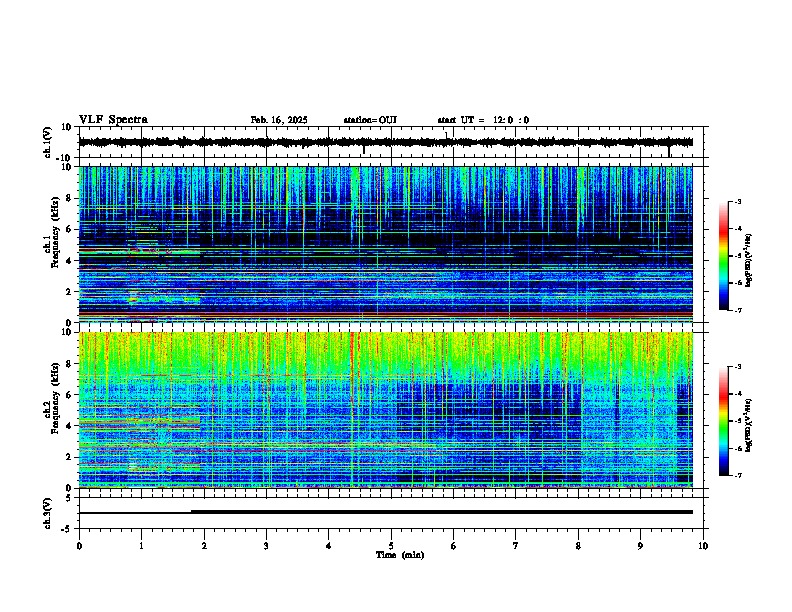
Task: Click the ch.2 spectrogram color scale bar
Action: [723, 421]
